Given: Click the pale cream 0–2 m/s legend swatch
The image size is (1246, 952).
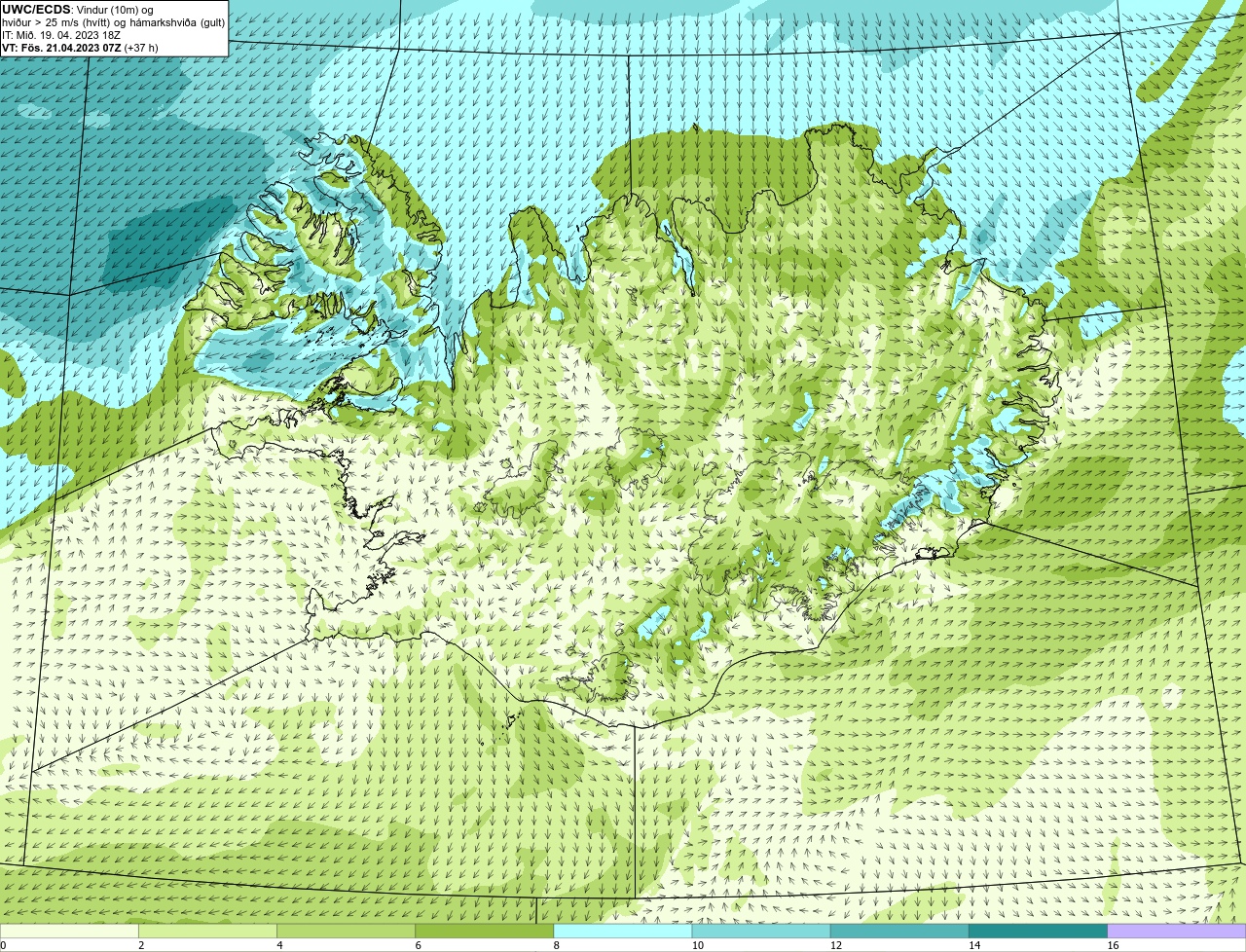Looking at the screenshot, I should [69, 932].
